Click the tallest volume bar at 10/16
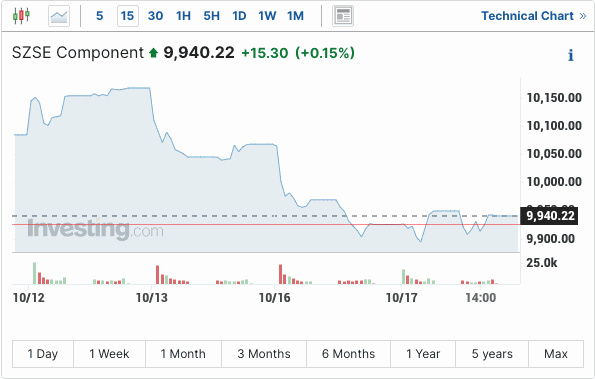 tap(281, 274)
